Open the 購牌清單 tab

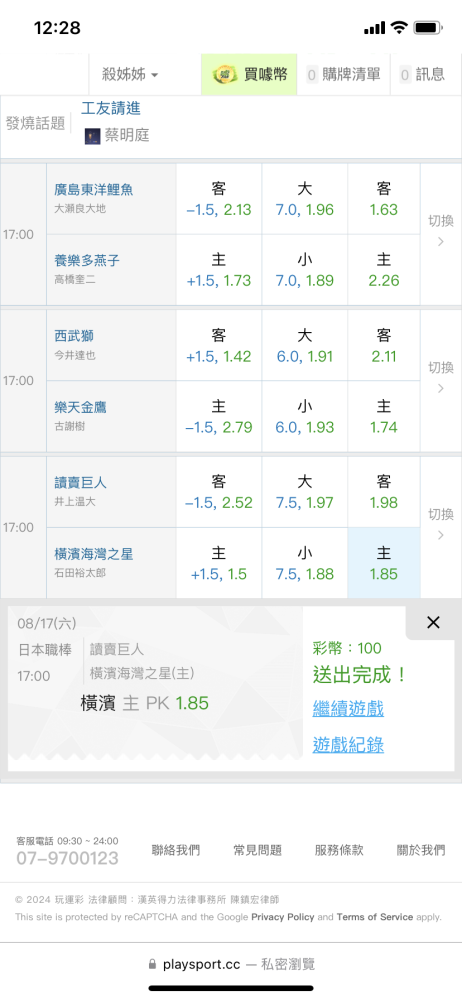point(343,75)
